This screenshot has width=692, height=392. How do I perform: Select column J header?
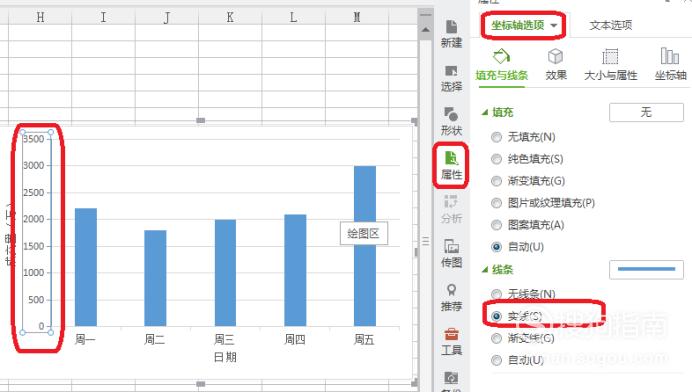pyautogui.click(x=167, y=17)
